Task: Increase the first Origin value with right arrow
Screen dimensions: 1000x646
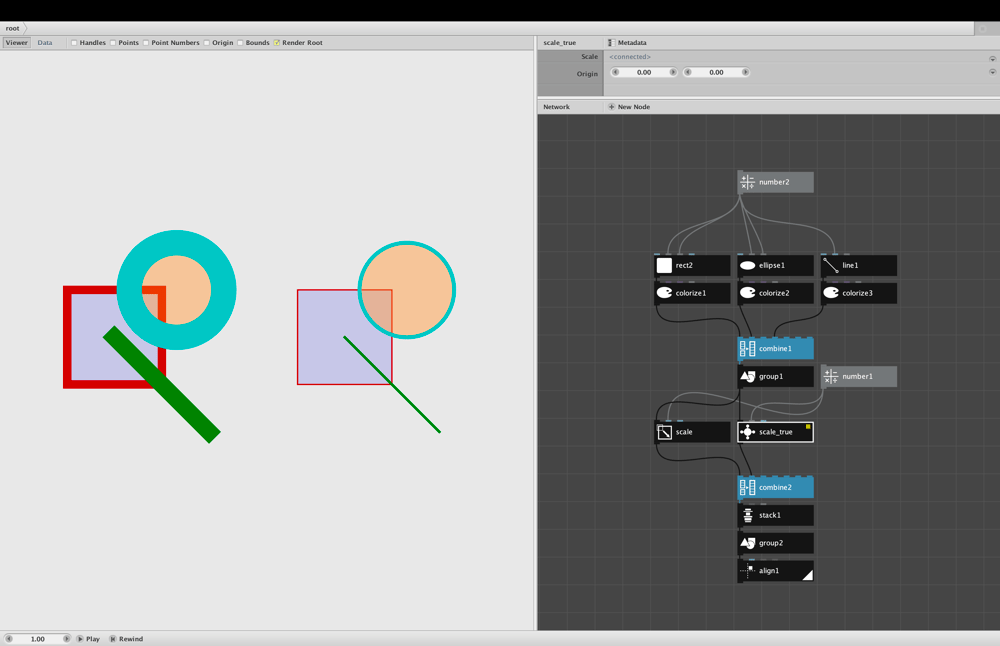Action: (673, 72)
